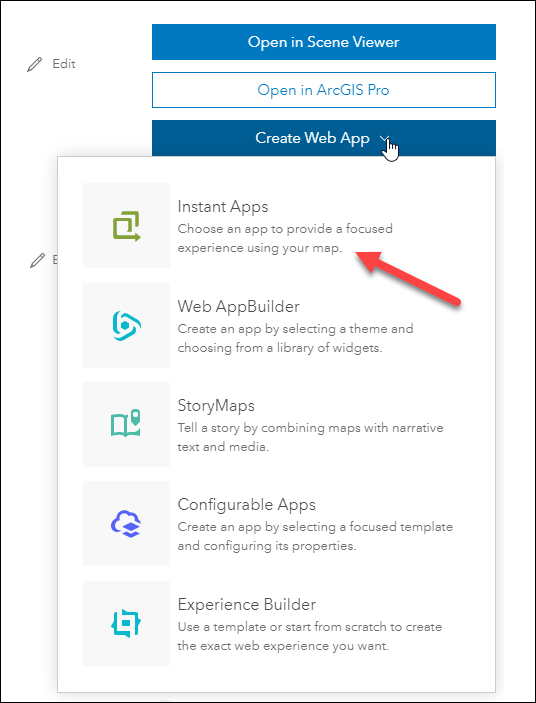Click the partially hidden lower pencil icon

tap(38, 260)
